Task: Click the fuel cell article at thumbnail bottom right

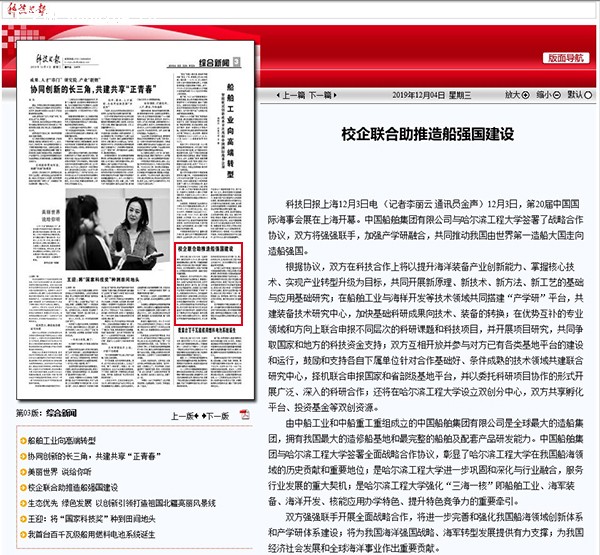Action: (x=209, y=356)
